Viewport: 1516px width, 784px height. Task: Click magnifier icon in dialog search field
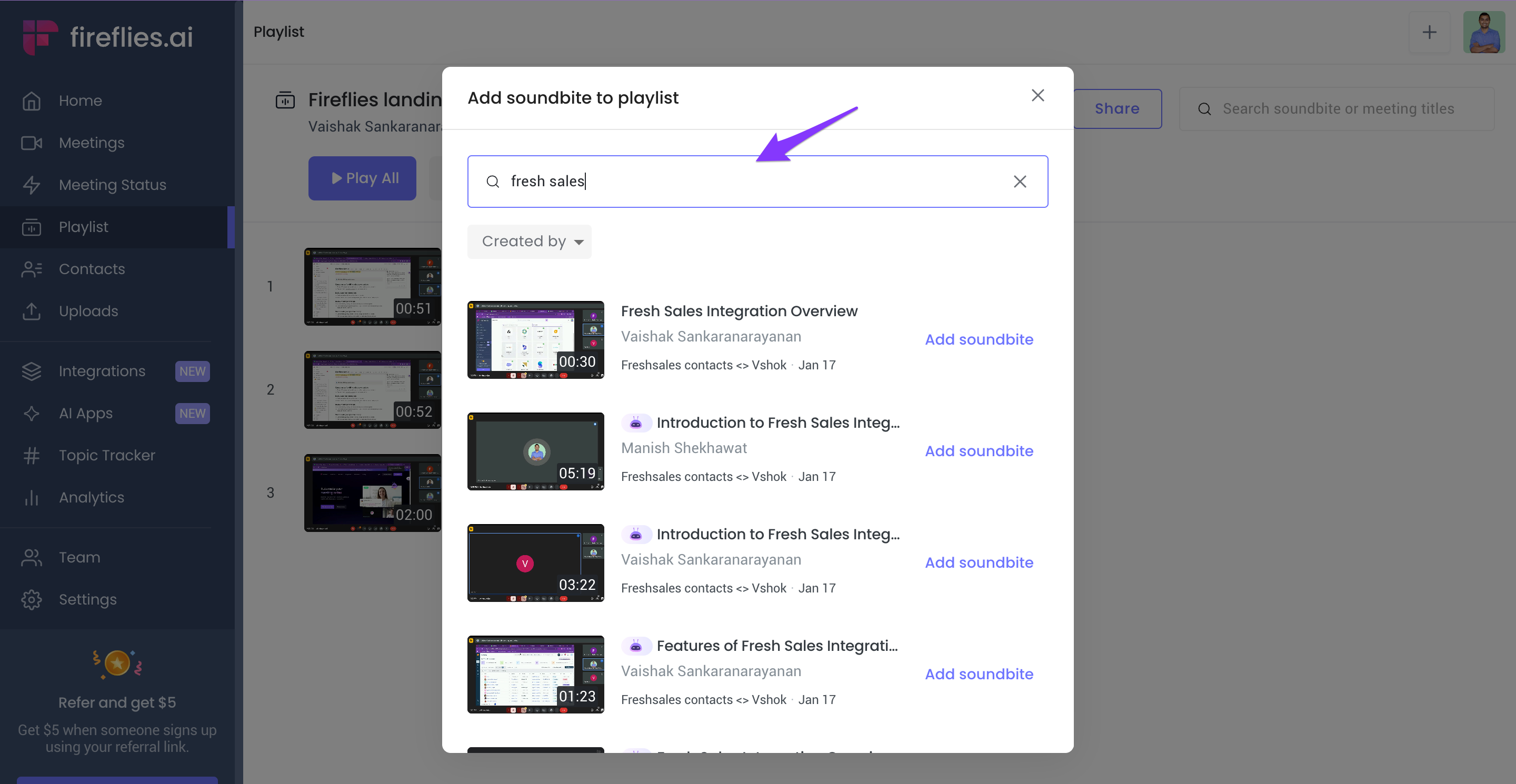click(x=493, y=182)
